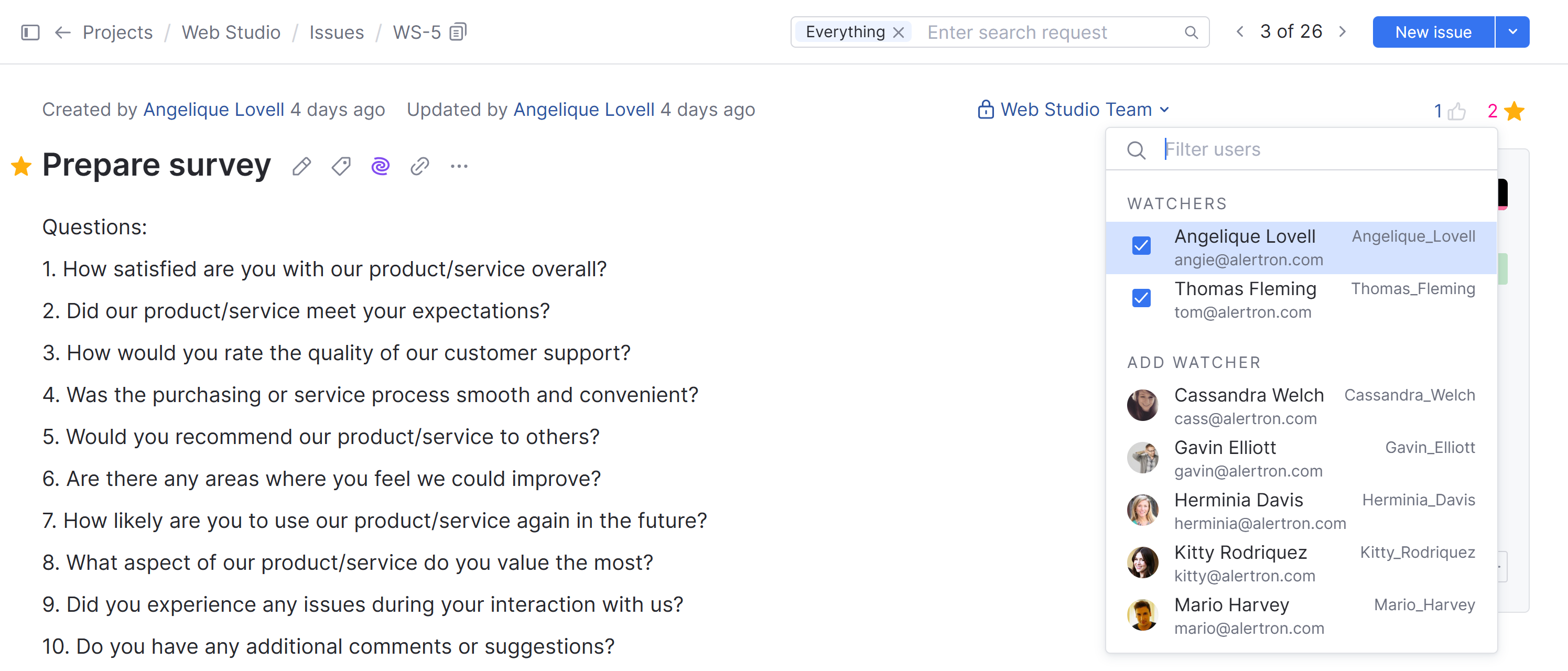Open the tag icon next to title

[341, 166]
